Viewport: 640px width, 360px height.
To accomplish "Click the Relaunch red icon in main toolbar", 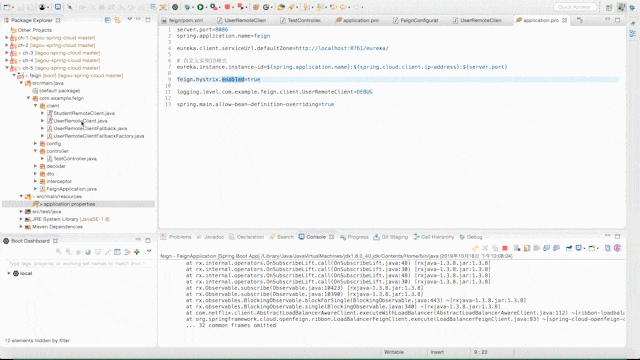I will tap(241, 7).
